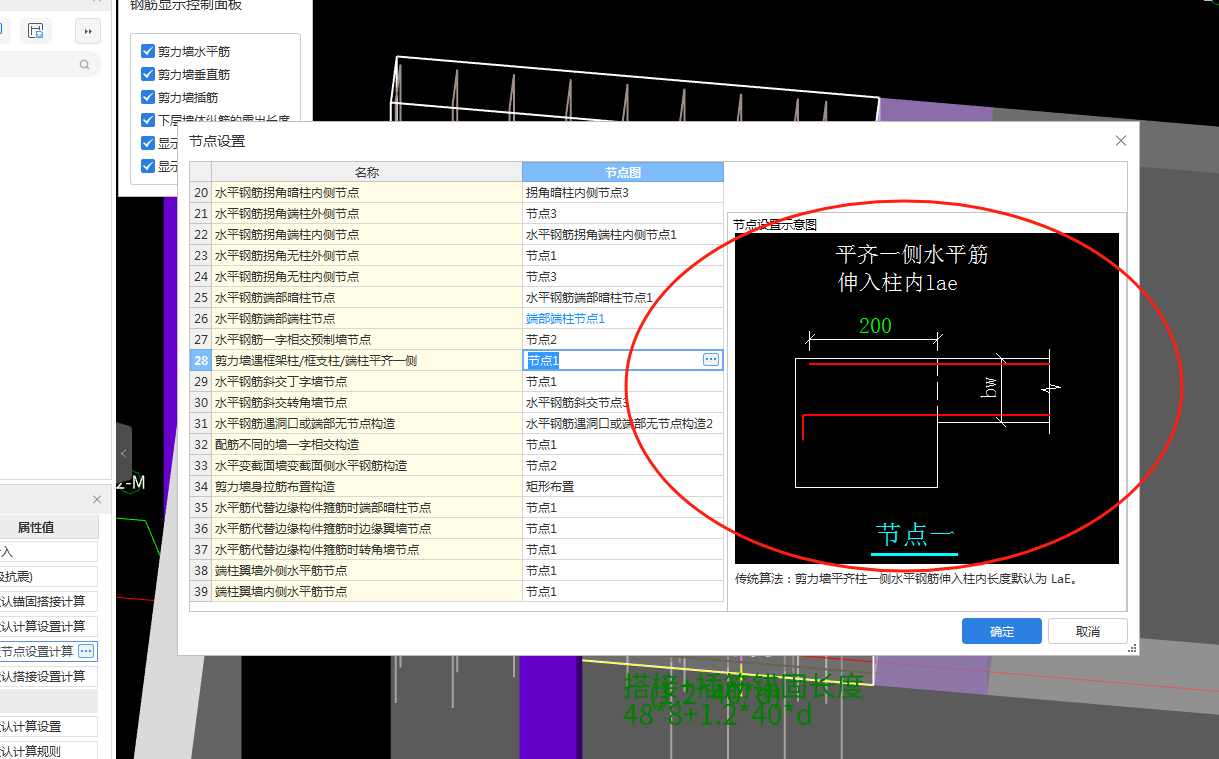Select row 29 水平钢筋斜交丁字墙节点
1219x759 pixels.
(367, 381)
